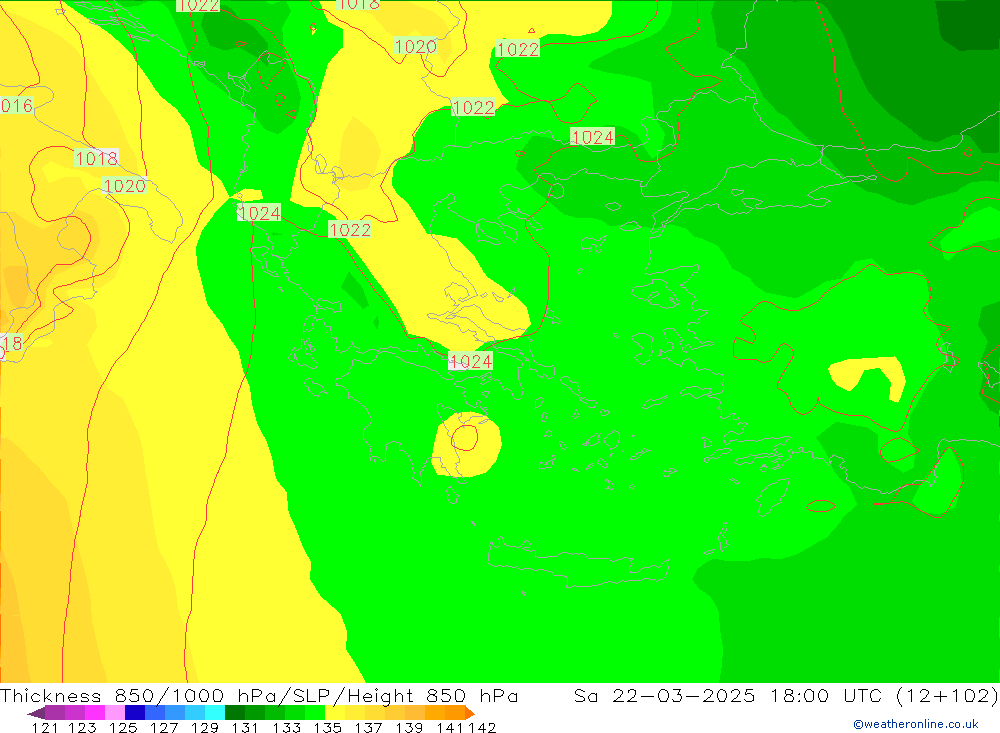
Task: Click the legend value 139
Action: tap(409, 727)
